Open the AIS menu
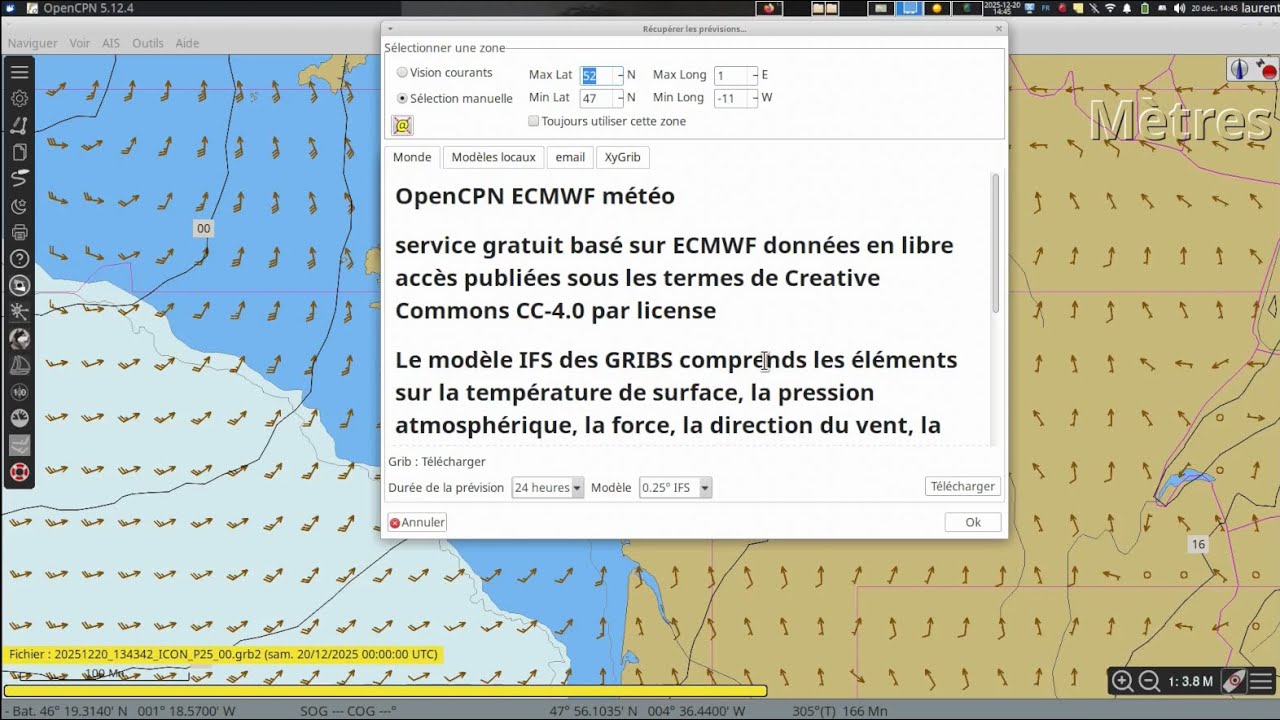 111,43
